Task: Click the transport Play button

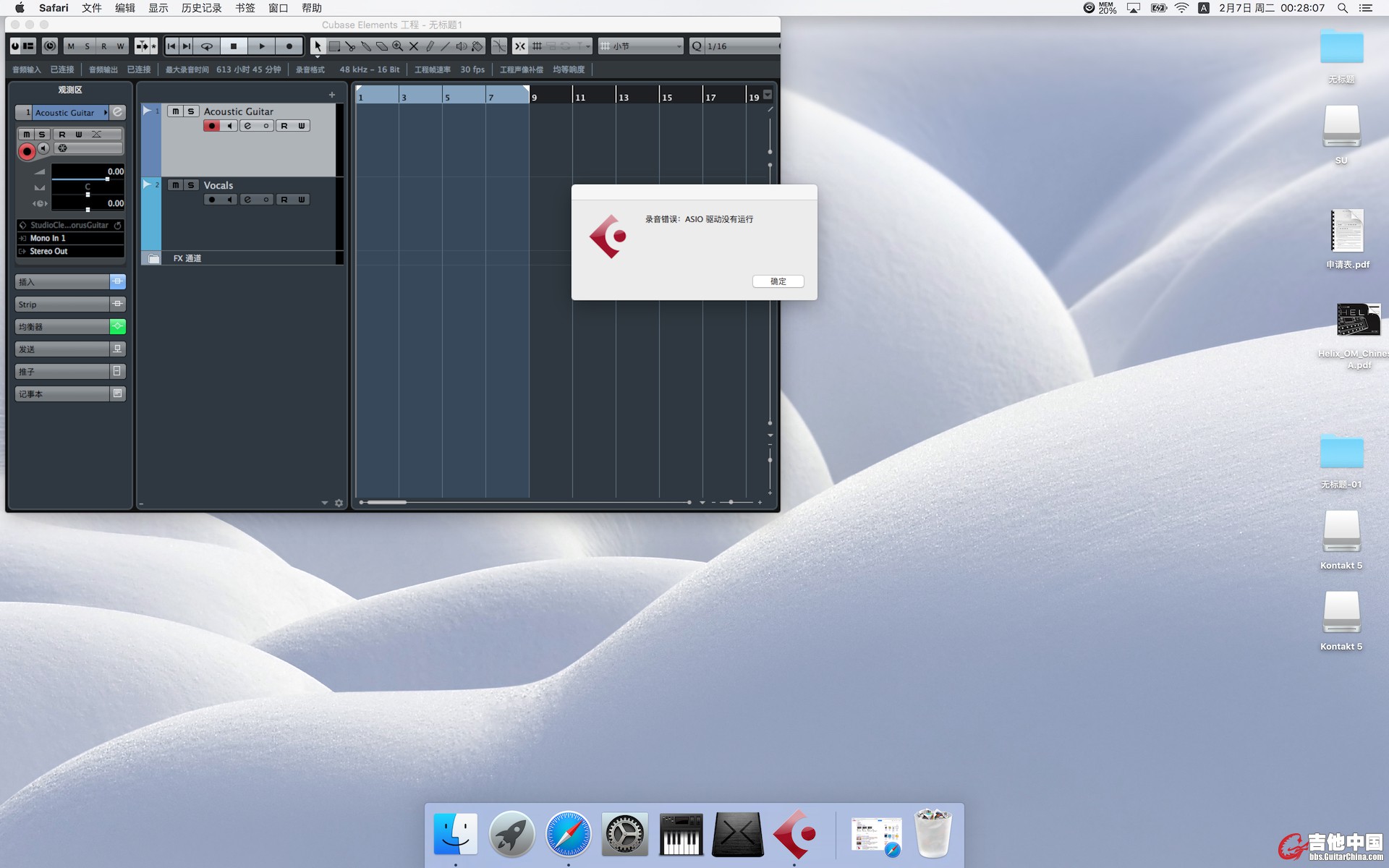Action: [x=262, y=46]
